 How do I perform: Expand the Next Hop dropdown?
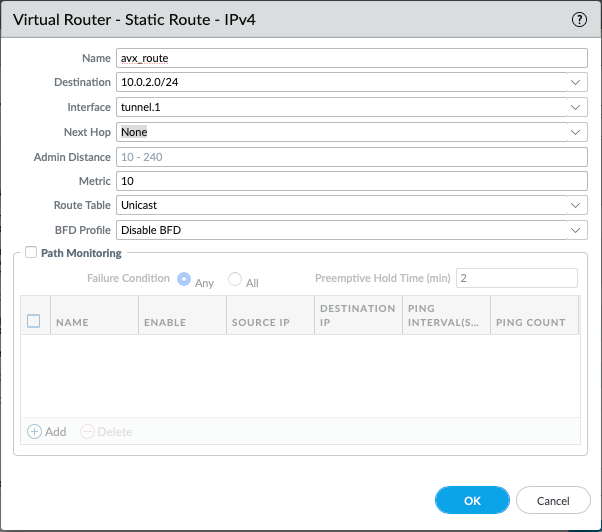click(x=575, y=132)
